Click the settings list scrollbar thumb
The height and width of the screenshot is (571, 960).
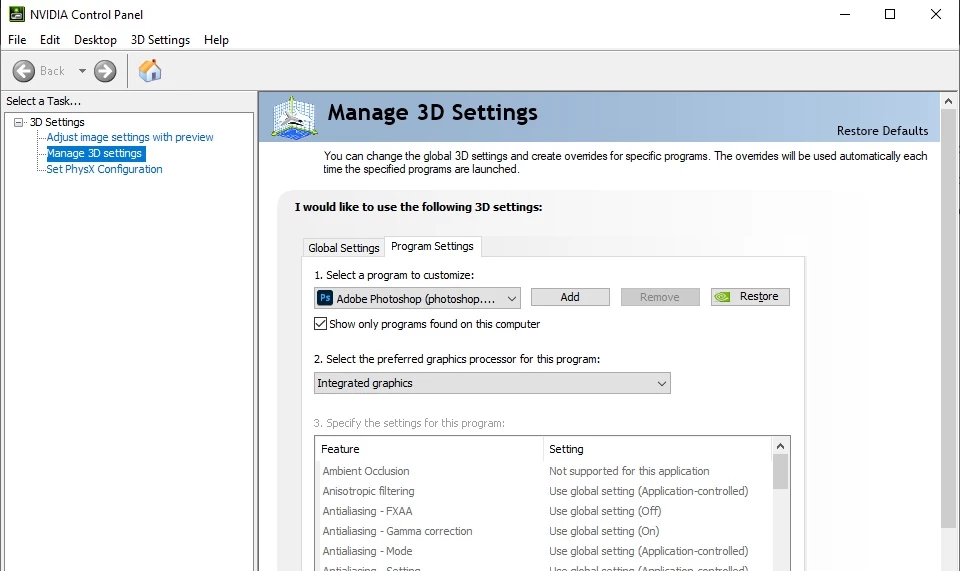[780, 472]
